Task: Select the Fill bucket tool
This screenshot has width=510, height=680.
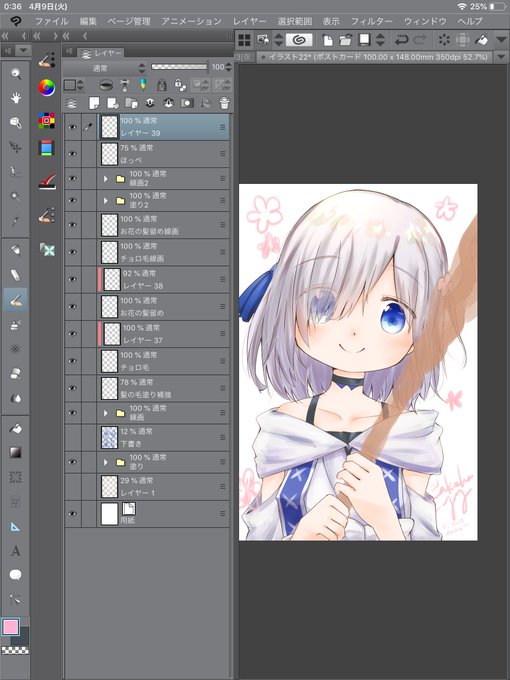Action: 16,428
